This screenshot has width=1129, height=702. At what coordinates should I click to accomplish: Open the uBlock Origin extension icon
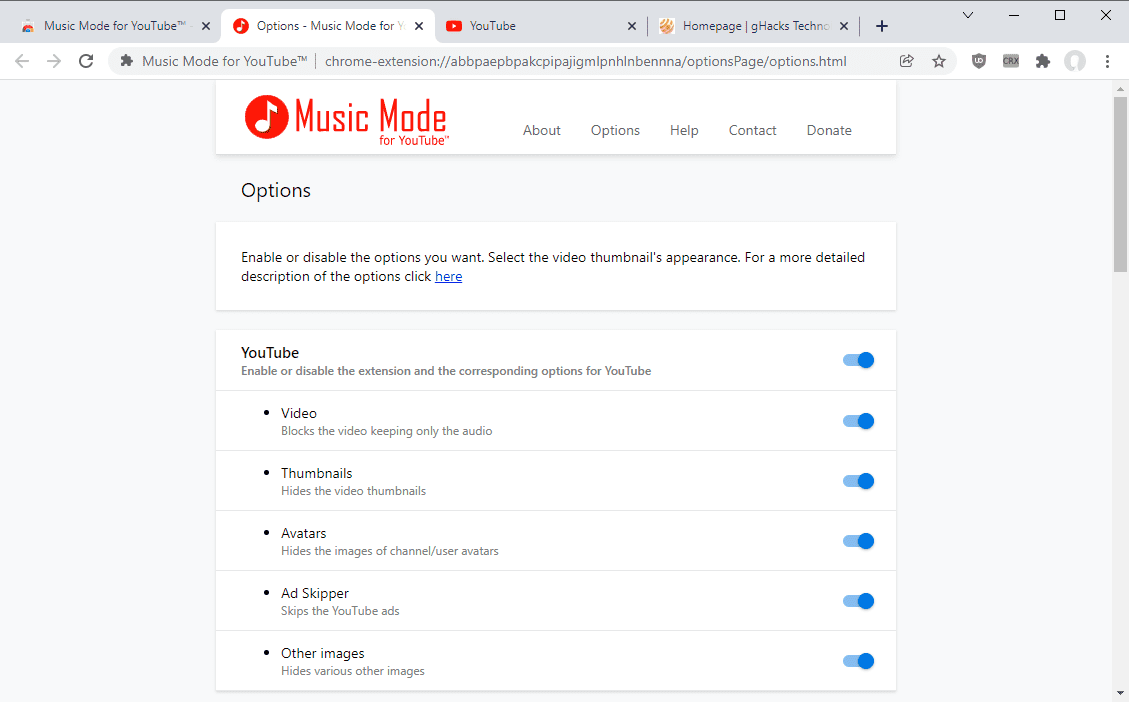click(x=979, y=61)
